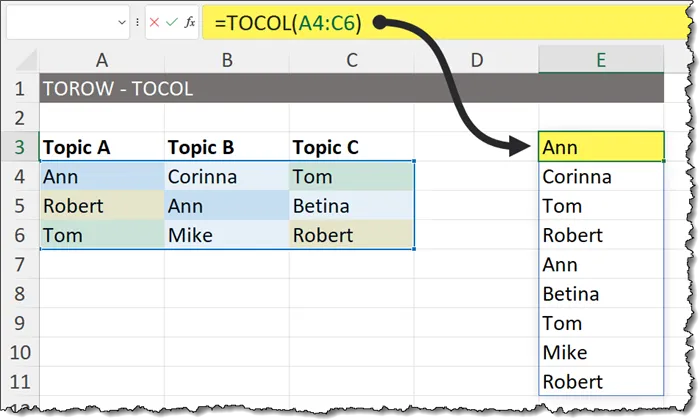700x420 pixels.
Task: Select column B header
Action: (x=227, y=60)
